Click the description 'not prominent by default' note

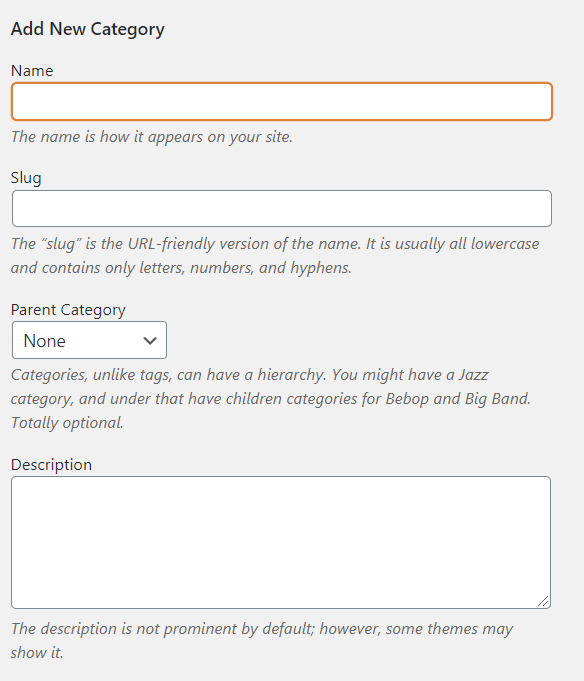(x=262, y=629)
